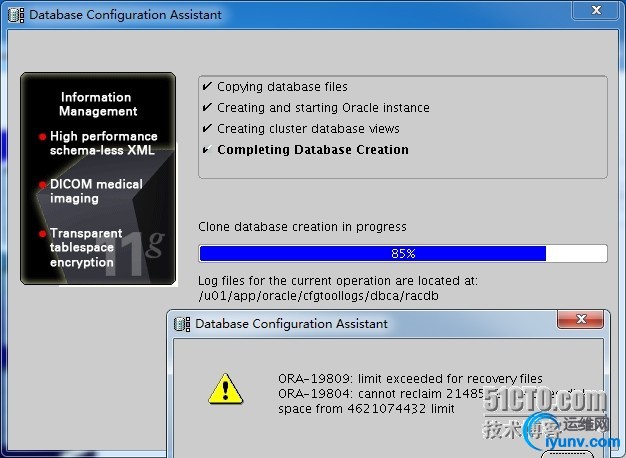Click checkmark beside Creating cluster database views
Screen dimensions: 626x458
207,128
